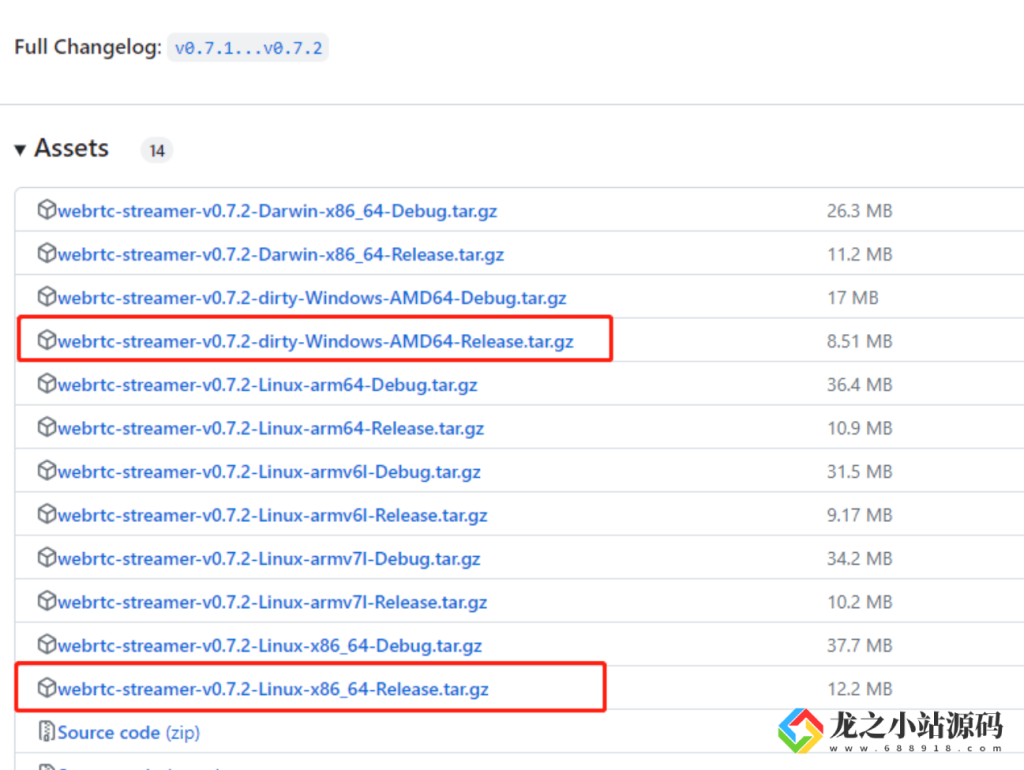Screen dimensions: 1024x770
Task: Click the 17 MB file size
Action: 853,298
